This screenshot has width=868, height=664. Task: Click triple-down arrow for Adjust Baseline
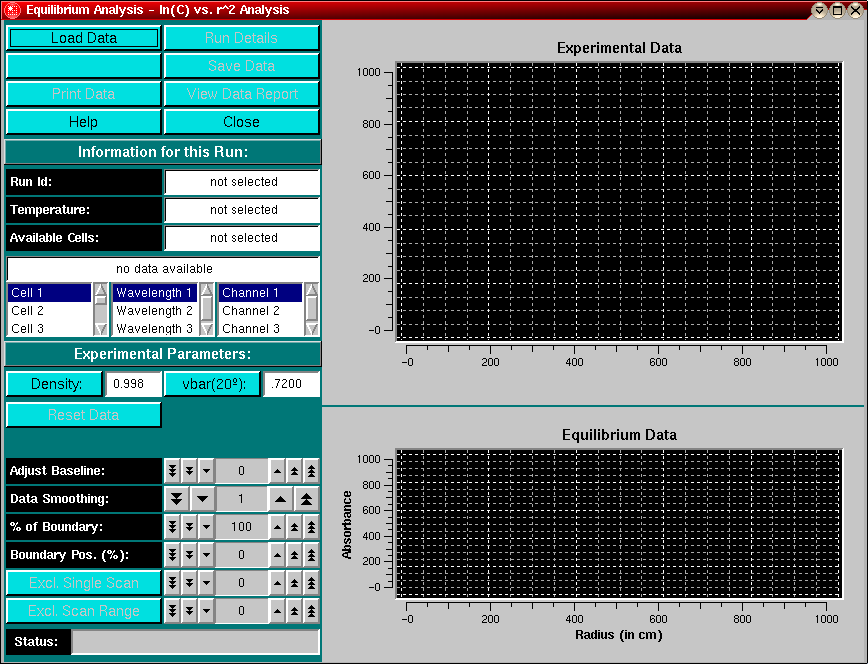172,471
